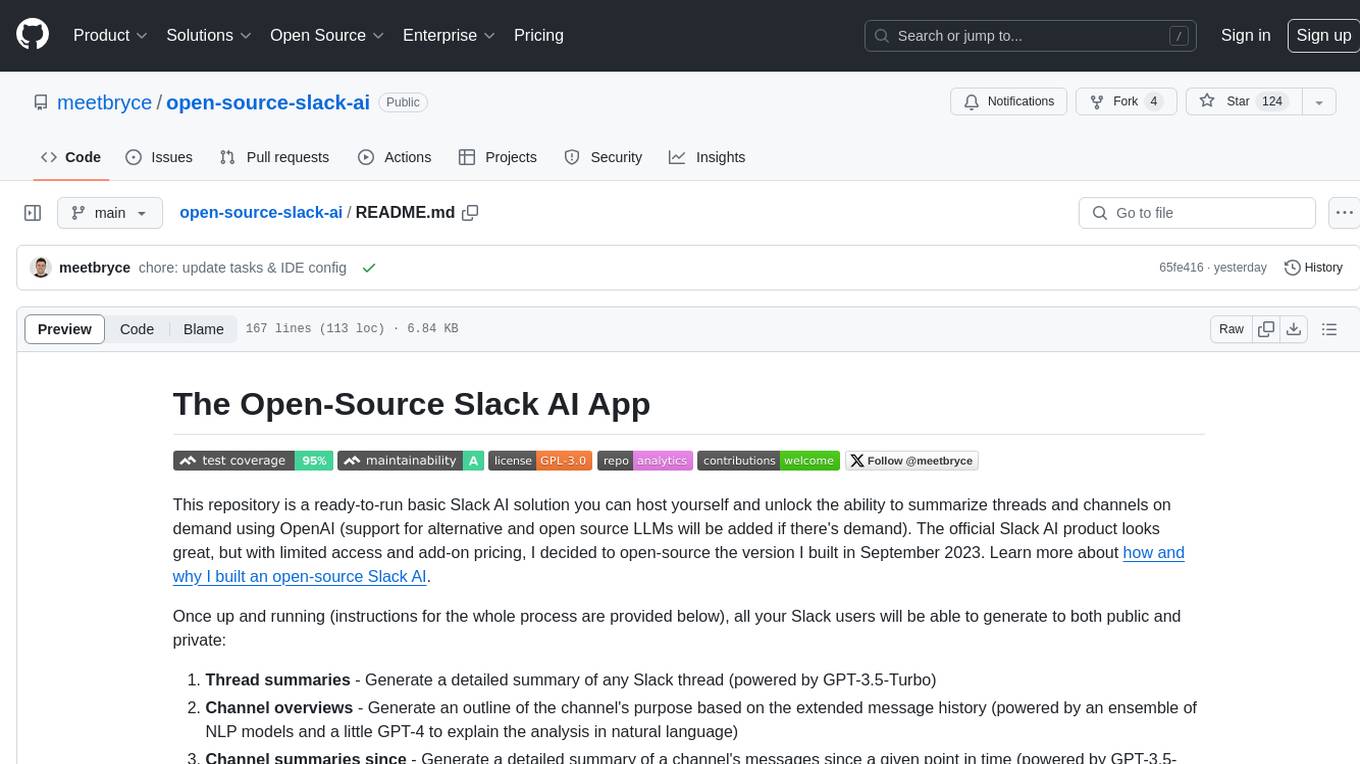Open the Pricing page
The image size is (1360, 764).
[x=539, y=35]
